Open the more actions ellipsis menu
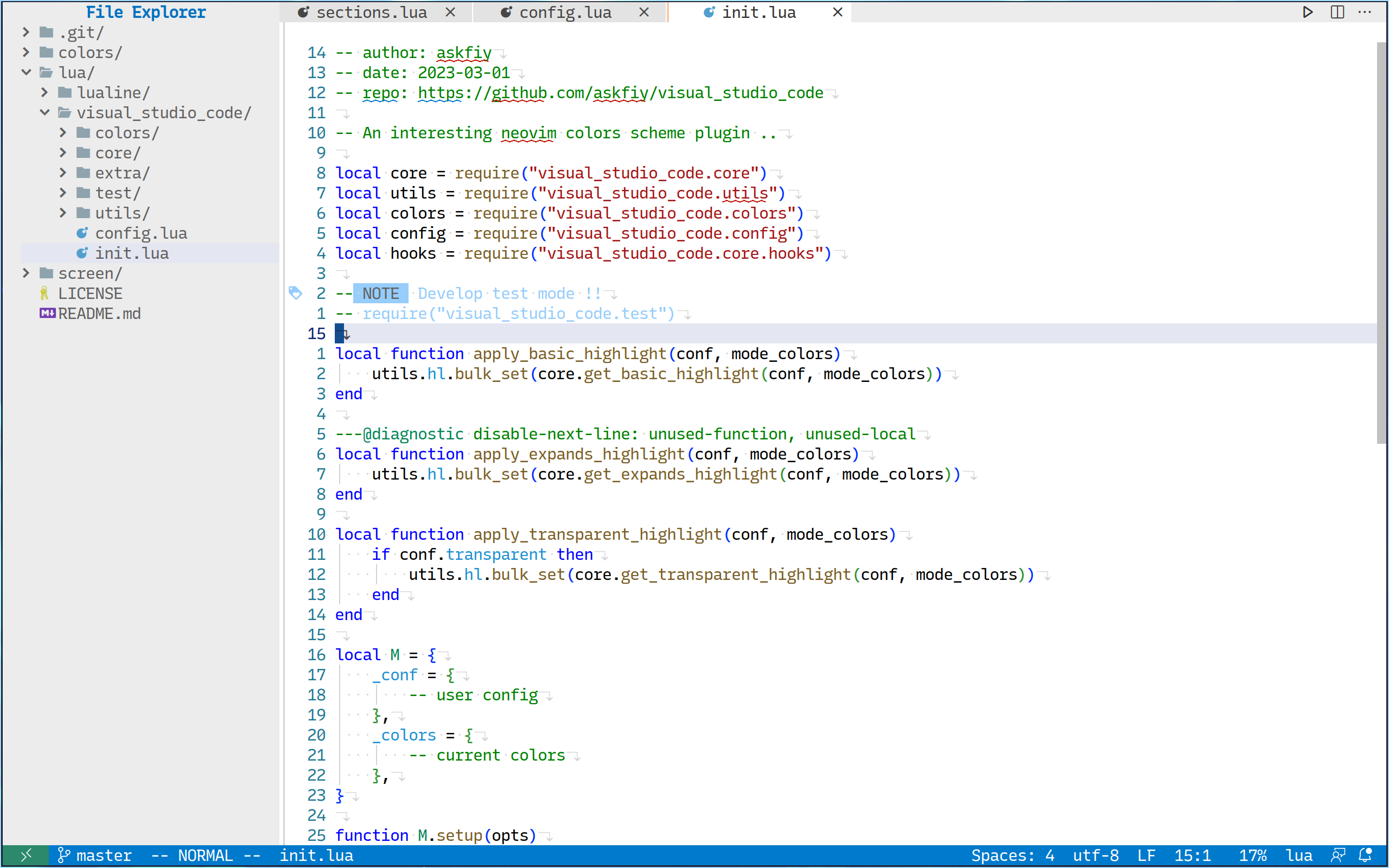Image resolution: width=1389 pixels, height=868 pixels. point(1365,12)
